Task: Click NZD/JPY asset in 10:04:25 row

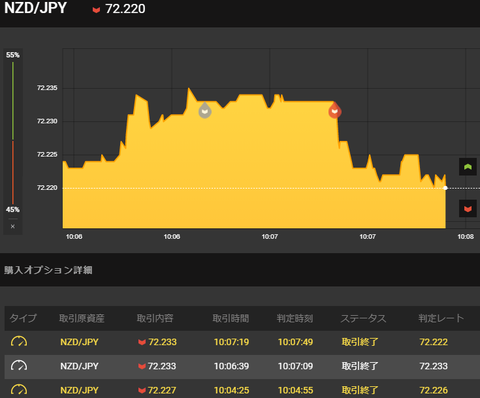Action: pos(79,390)
